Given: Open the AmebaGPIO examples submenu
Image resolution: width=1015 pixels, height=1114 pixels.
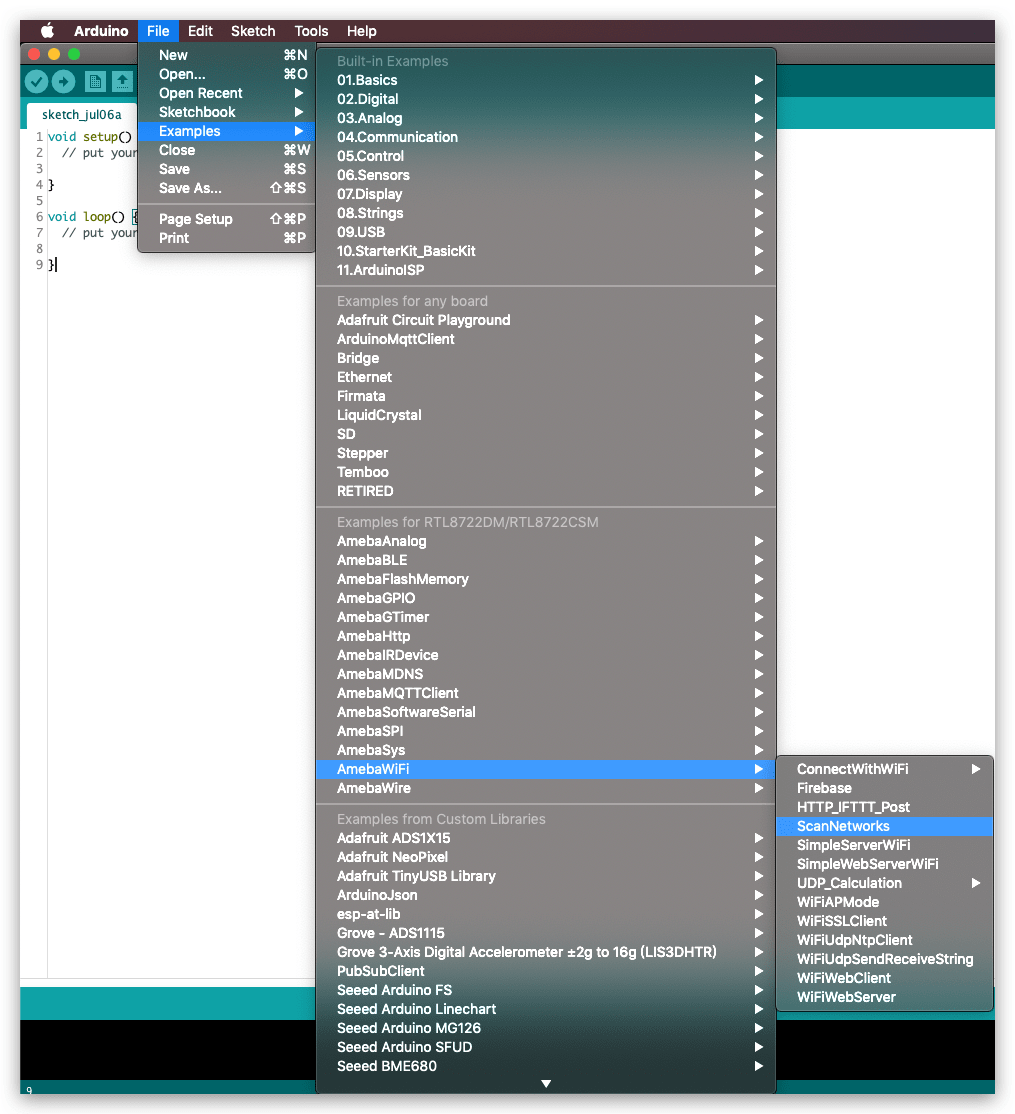Looking at the screenshot, I should pos(546,598).
